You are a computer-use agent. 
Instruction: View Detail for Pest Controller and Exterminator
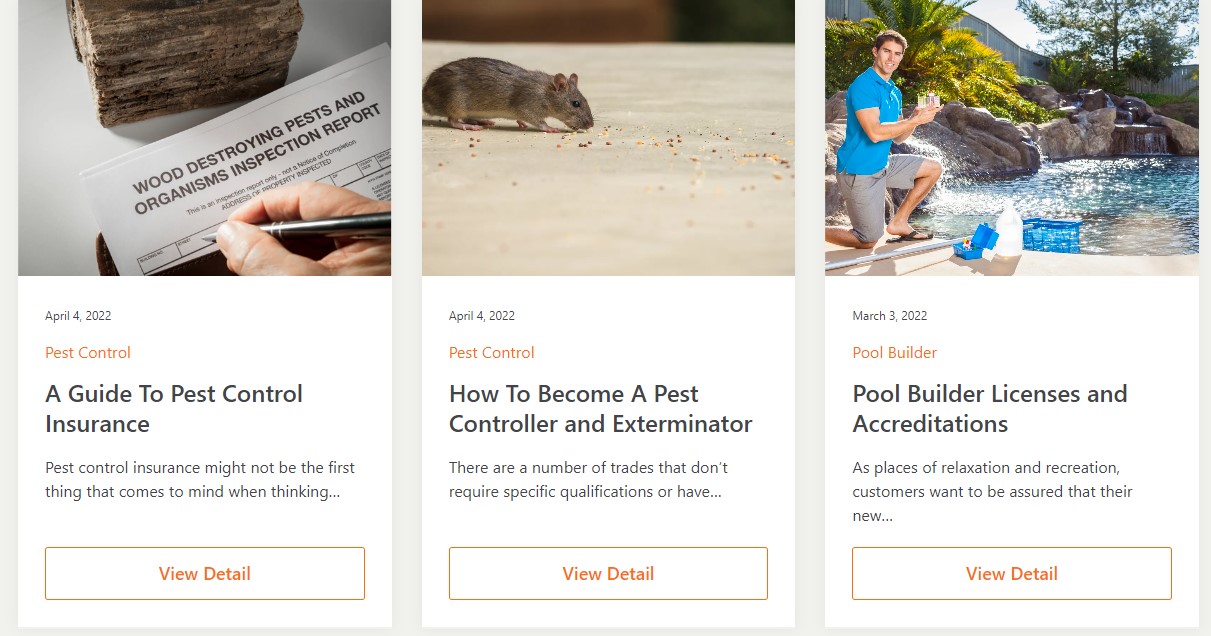pos(608,573)
